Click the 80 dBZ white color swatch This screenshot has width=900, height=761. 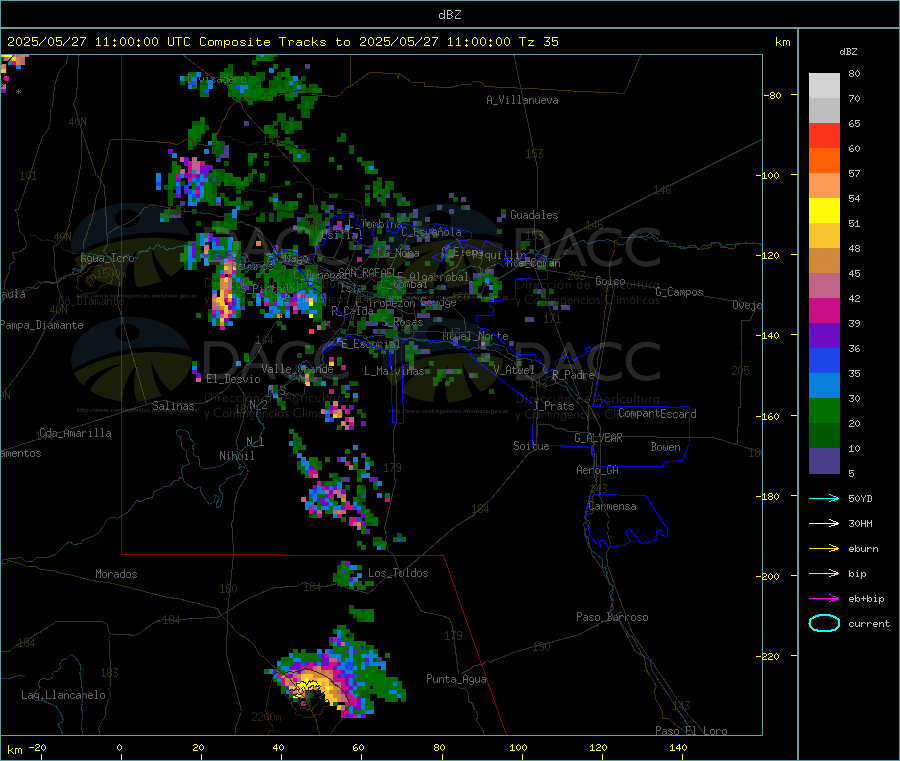pyautogui.click(x=824, y=86)
